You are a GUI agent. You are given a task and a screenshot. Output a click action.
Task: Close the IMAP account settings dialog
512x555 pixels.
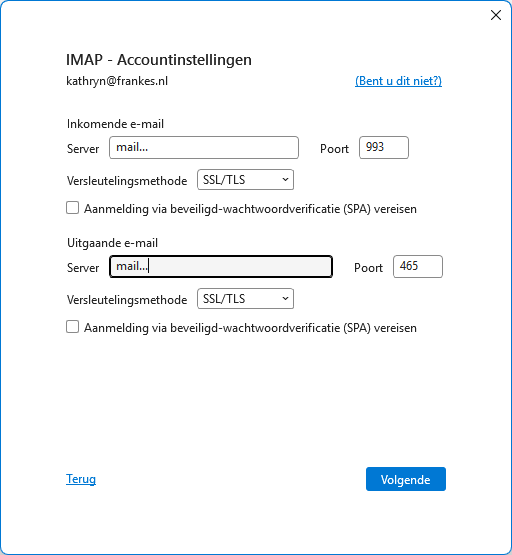496,15
